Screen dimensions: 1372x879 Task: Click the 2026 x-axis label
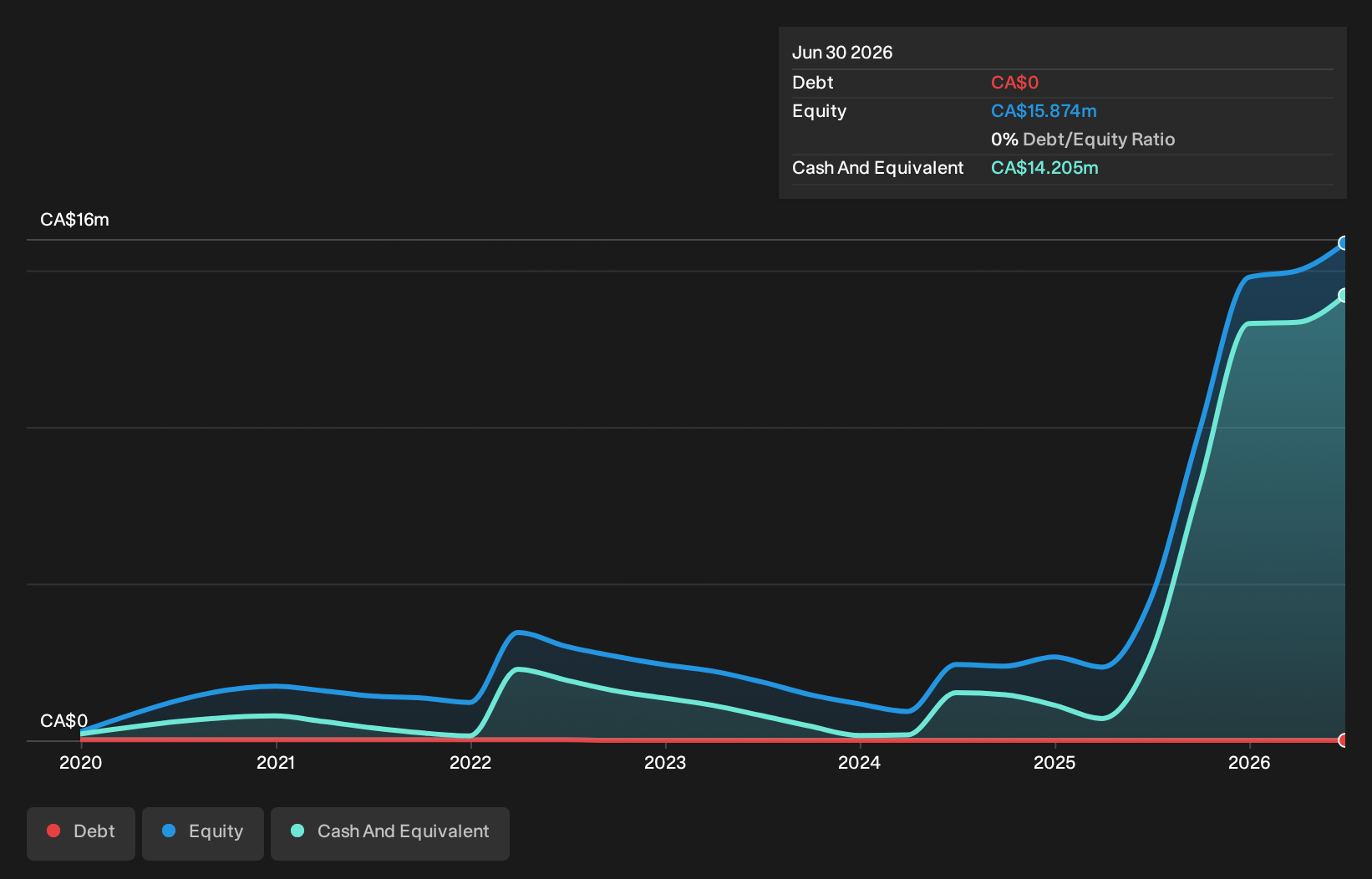(x=1249, y=762)
